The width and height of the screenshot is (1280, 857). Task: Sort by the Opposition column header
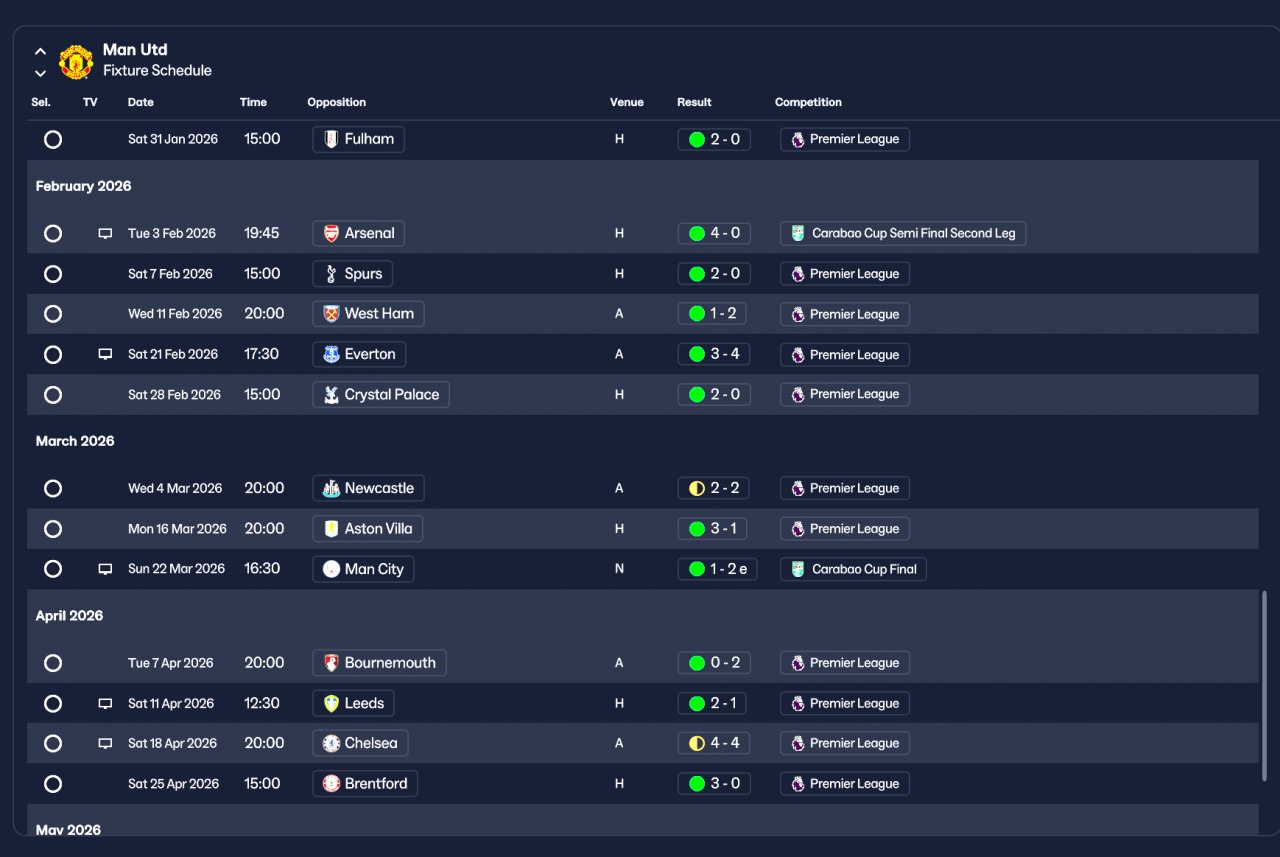(x=336, y=102)
